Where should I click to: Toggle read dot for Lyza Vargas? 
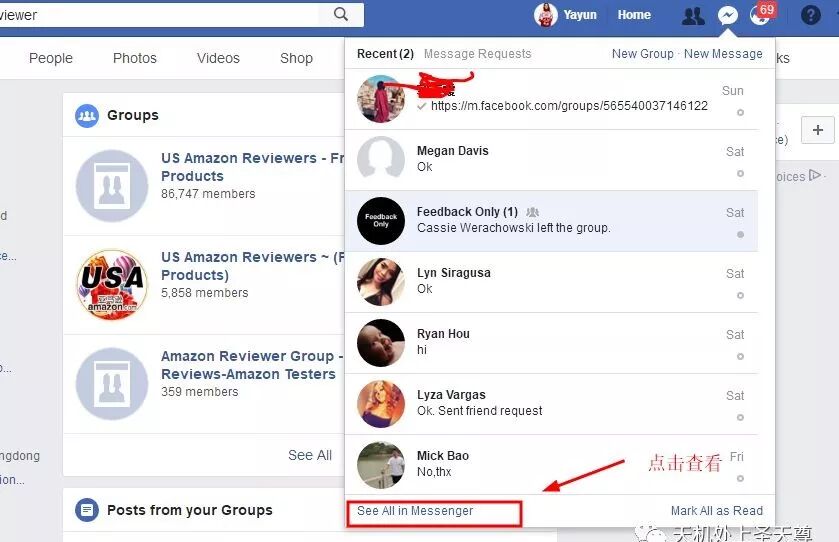click(x=740, y=417)
